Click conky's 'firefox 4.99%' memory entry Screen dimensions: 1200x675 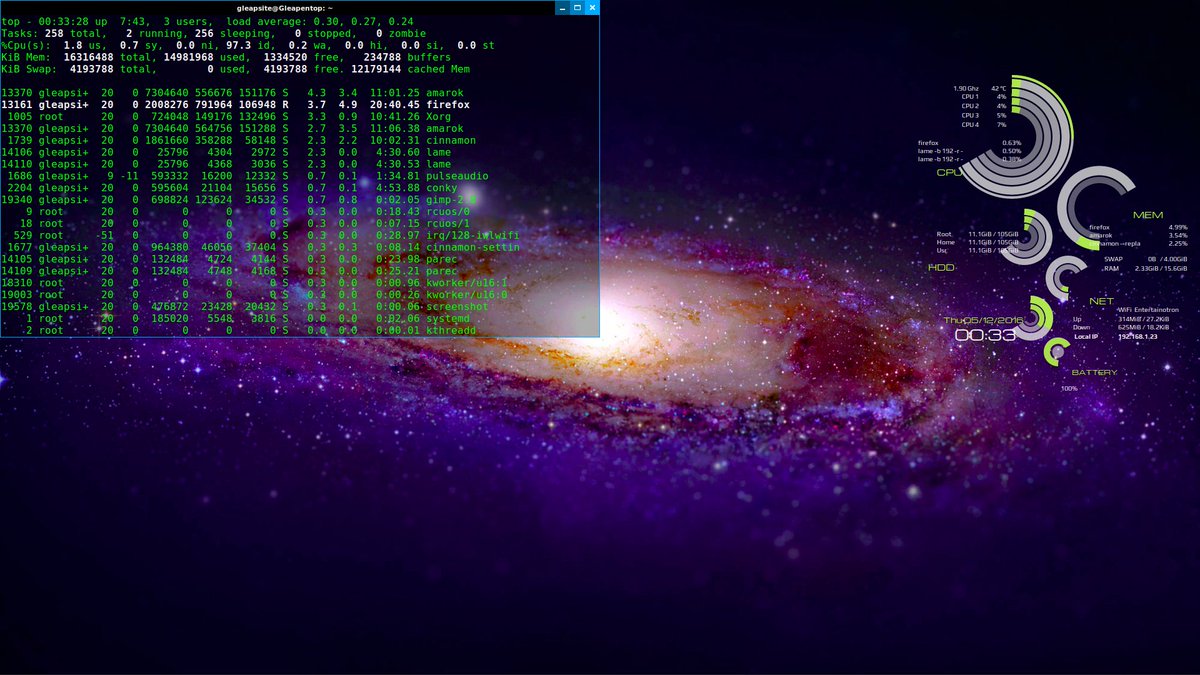pyautogui.click(x=1138, y=227)
